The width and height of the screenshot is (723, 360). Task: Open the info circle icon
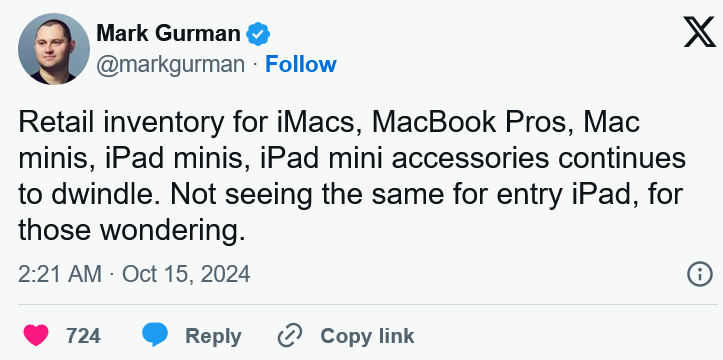pyautogui.click(x=699, y=274)
